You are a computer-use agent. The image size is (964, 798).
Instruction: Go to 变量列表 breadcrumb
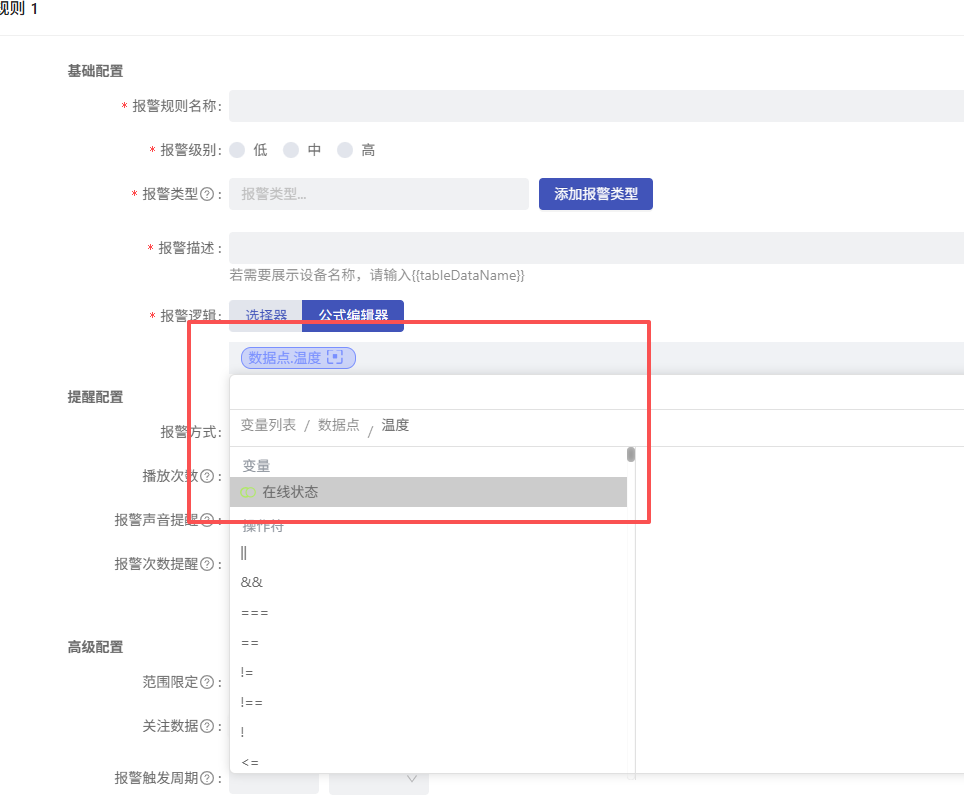268,425
